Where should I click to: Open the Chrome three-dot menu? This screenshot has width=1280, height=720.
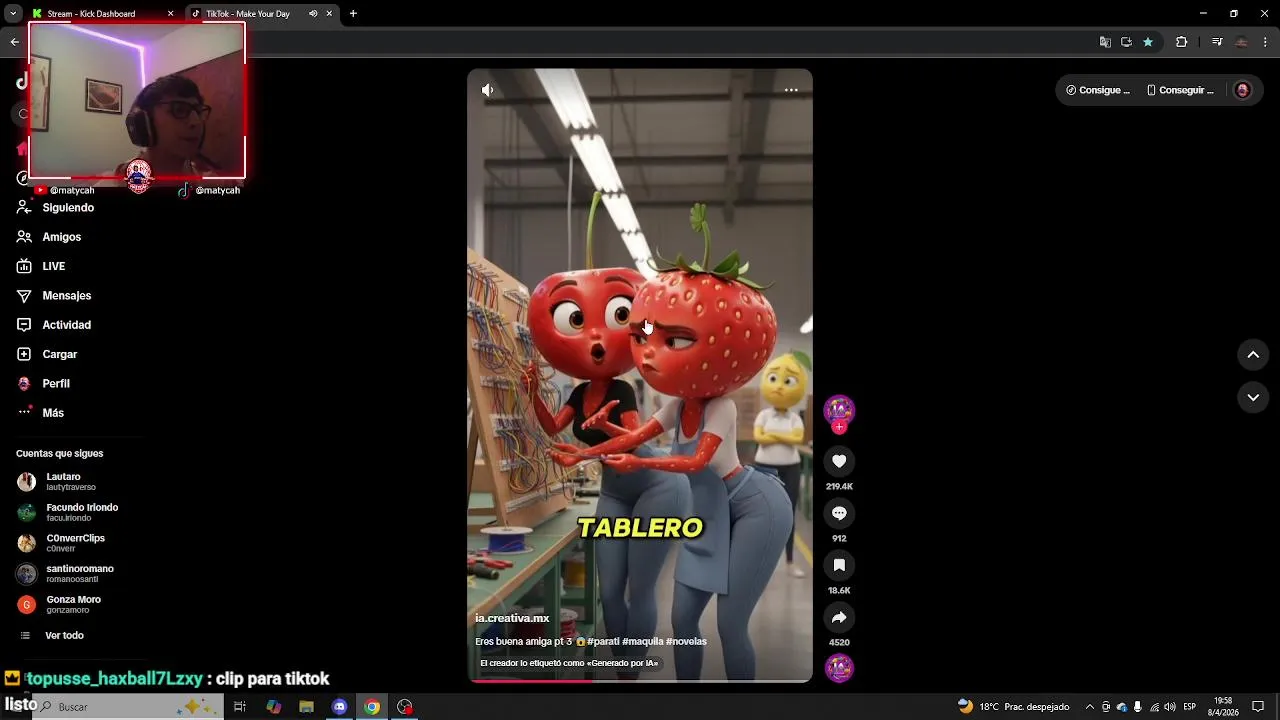[x=1266, y=42]
